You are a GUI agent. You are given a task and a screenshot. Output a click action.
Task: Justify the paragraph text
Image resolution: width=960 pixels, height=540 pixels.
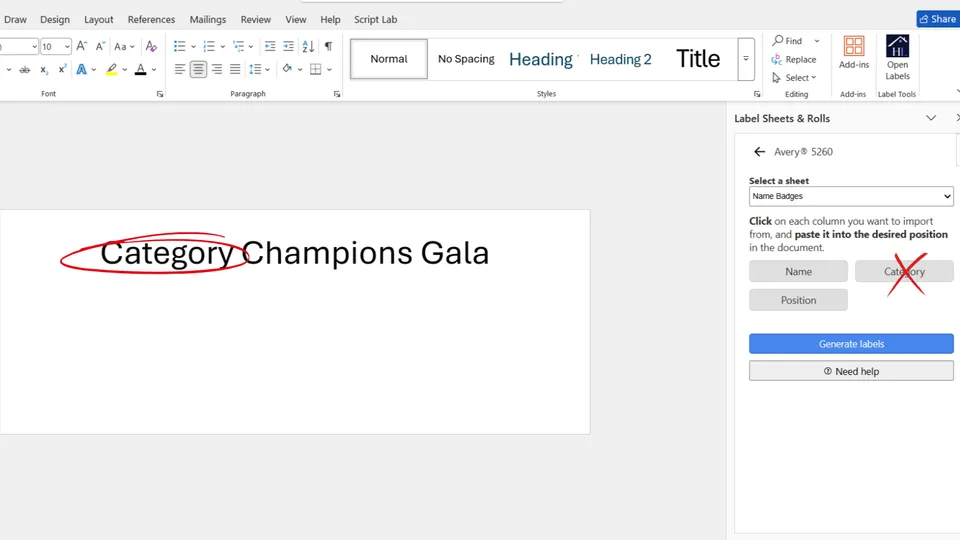(235, 69)
